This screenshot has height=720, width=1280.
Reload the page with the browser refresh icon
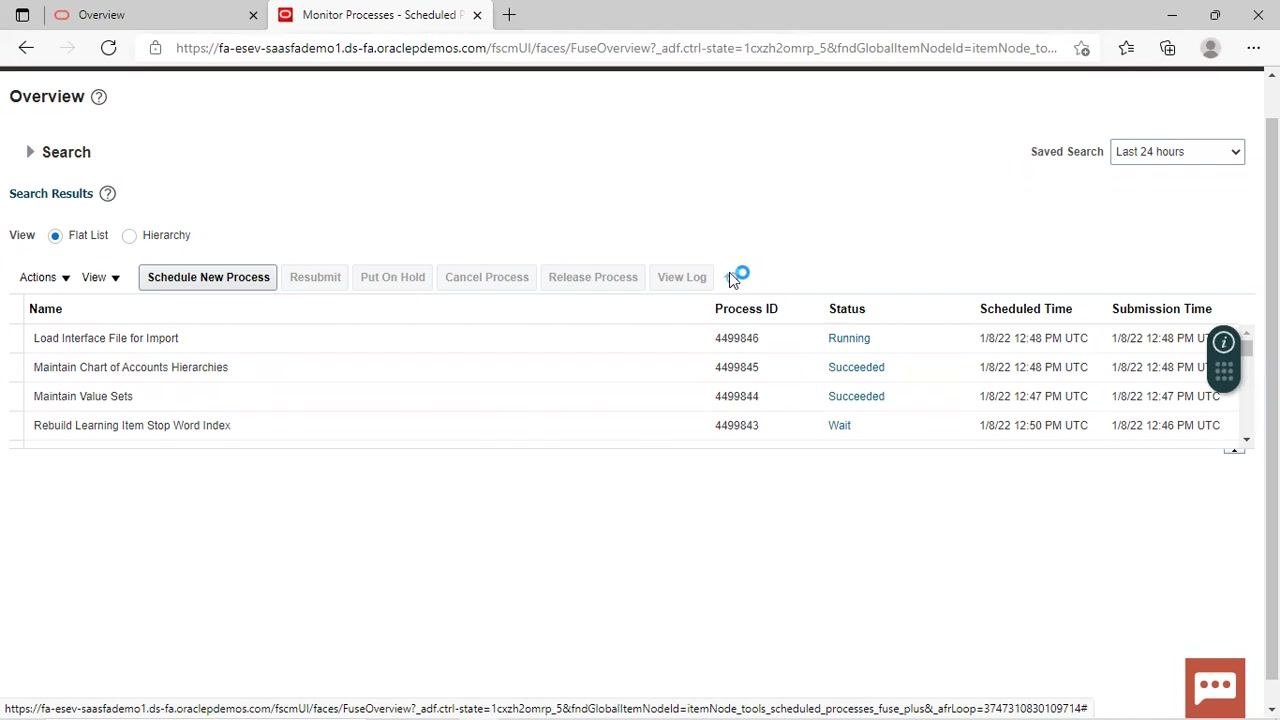coord(109,47)
